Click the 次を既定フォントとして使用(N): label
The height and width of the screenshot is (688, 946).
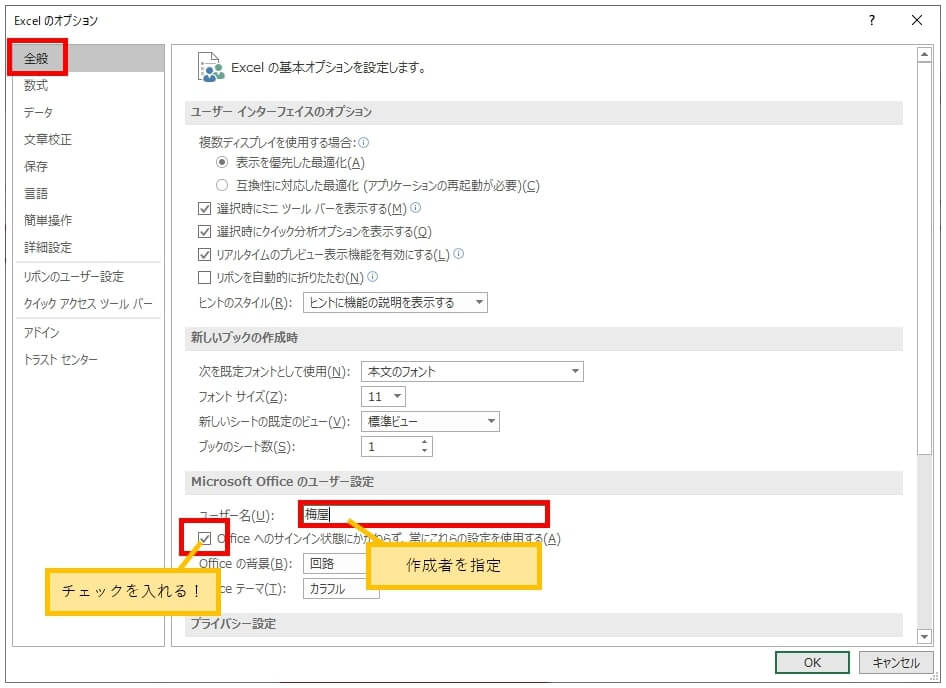coord(275,372)
